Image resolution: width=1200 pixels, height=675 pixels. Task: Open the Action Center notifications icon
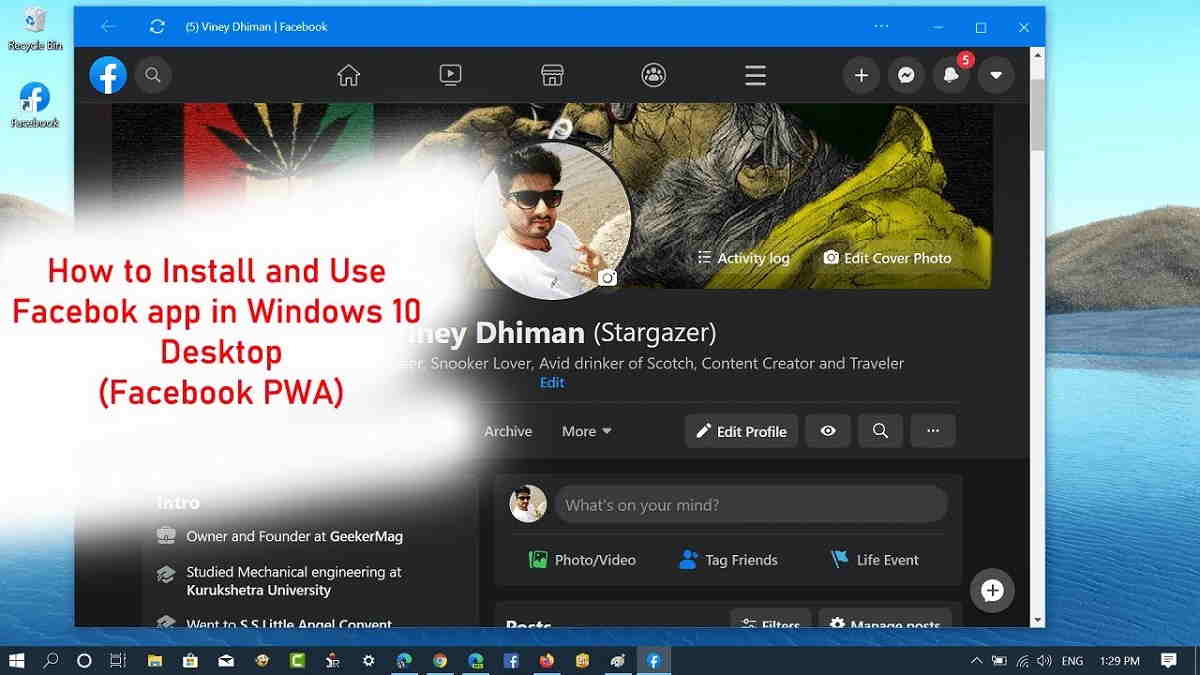point(1168,660)
